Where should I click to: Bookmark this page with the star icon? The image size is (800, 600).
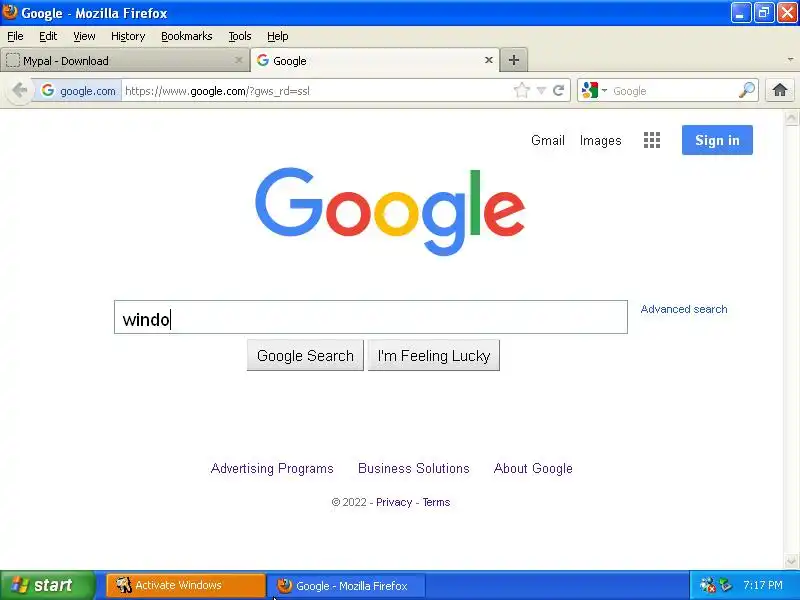tap(521, 91)
